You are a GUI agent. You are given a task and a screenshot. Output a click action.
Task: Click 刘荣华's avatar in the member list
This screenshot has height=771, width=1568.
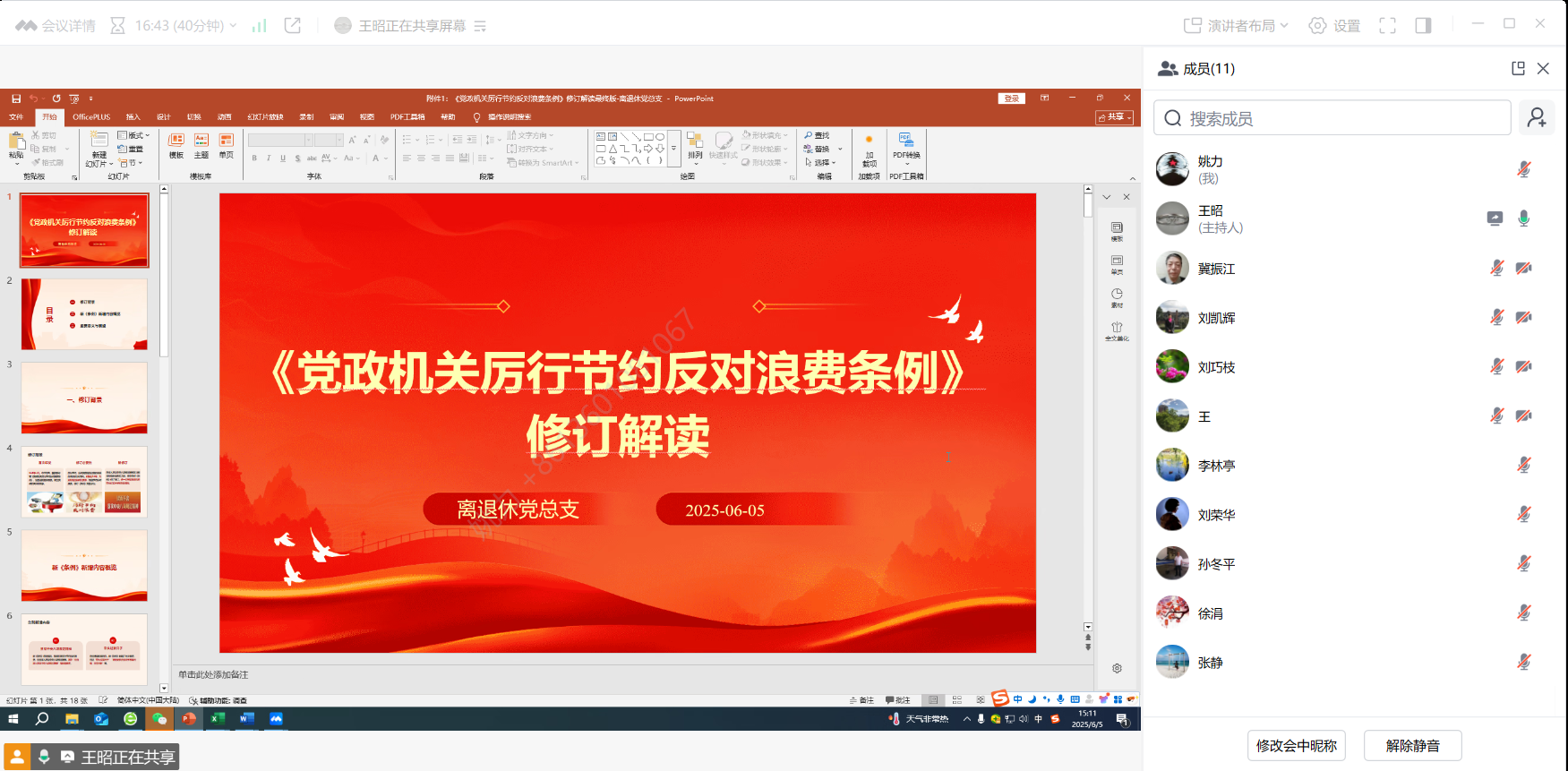(1172, 515)
